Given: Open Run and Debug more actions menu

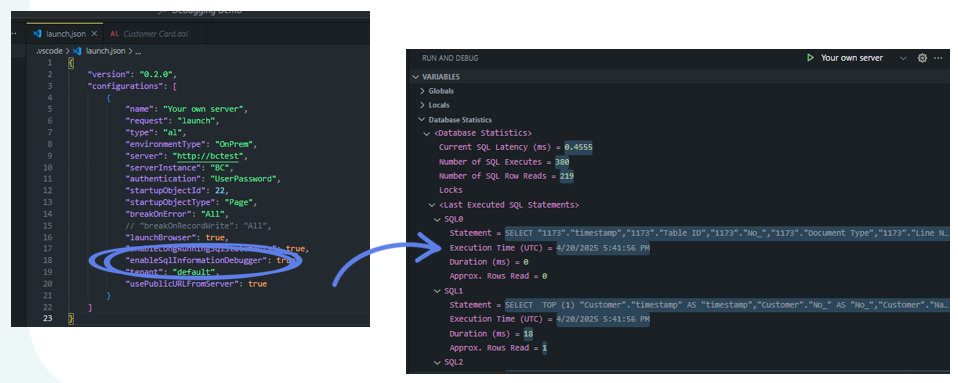Looking at the screenshot, I should tap(938, 58).
